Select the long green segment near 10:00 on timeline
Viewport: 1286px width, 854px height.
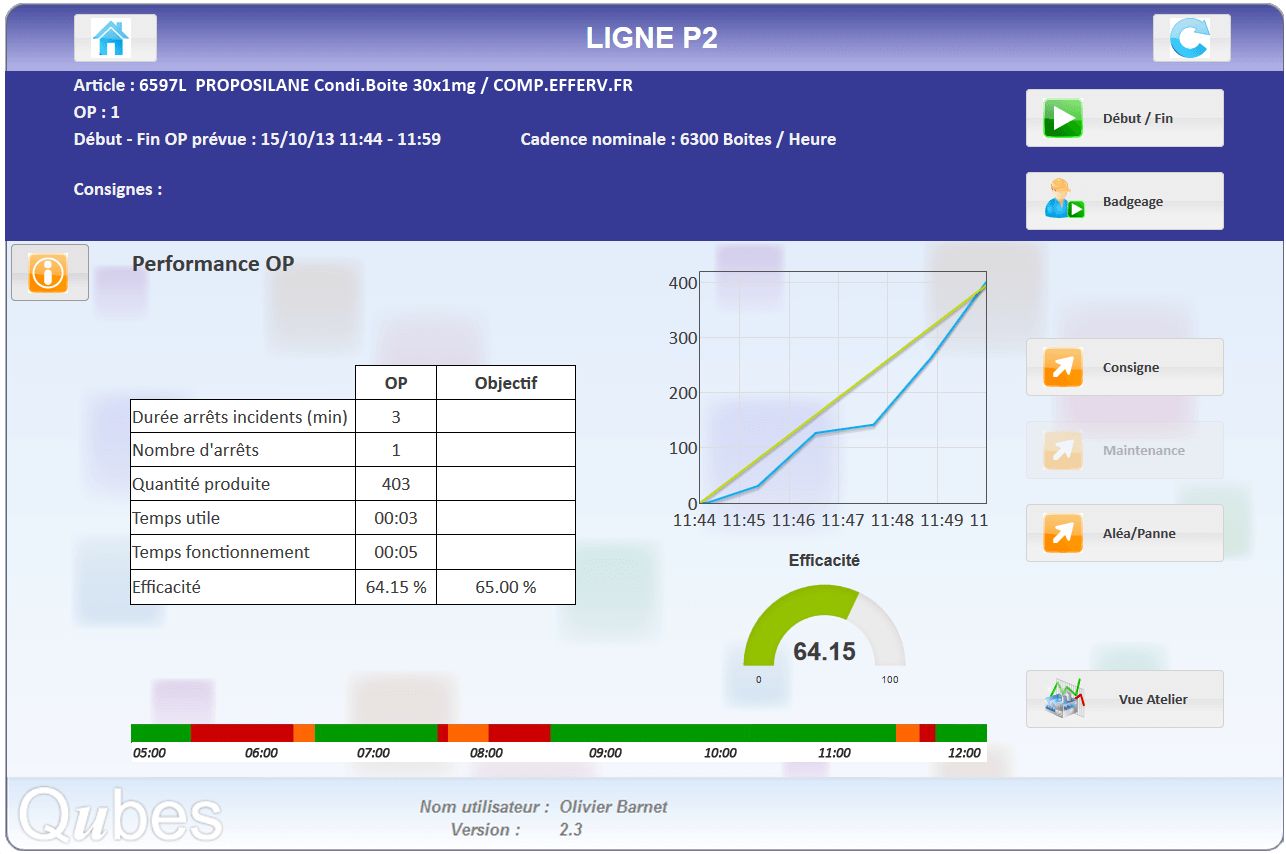pyautogui.click(x=722, y=733)
